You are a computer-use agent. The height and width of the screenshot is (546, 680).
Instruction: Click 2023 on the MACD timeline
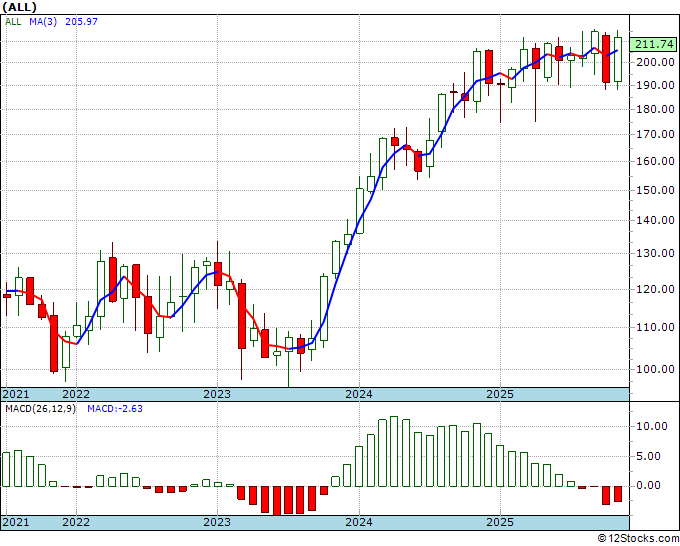(x=217, y=522)
